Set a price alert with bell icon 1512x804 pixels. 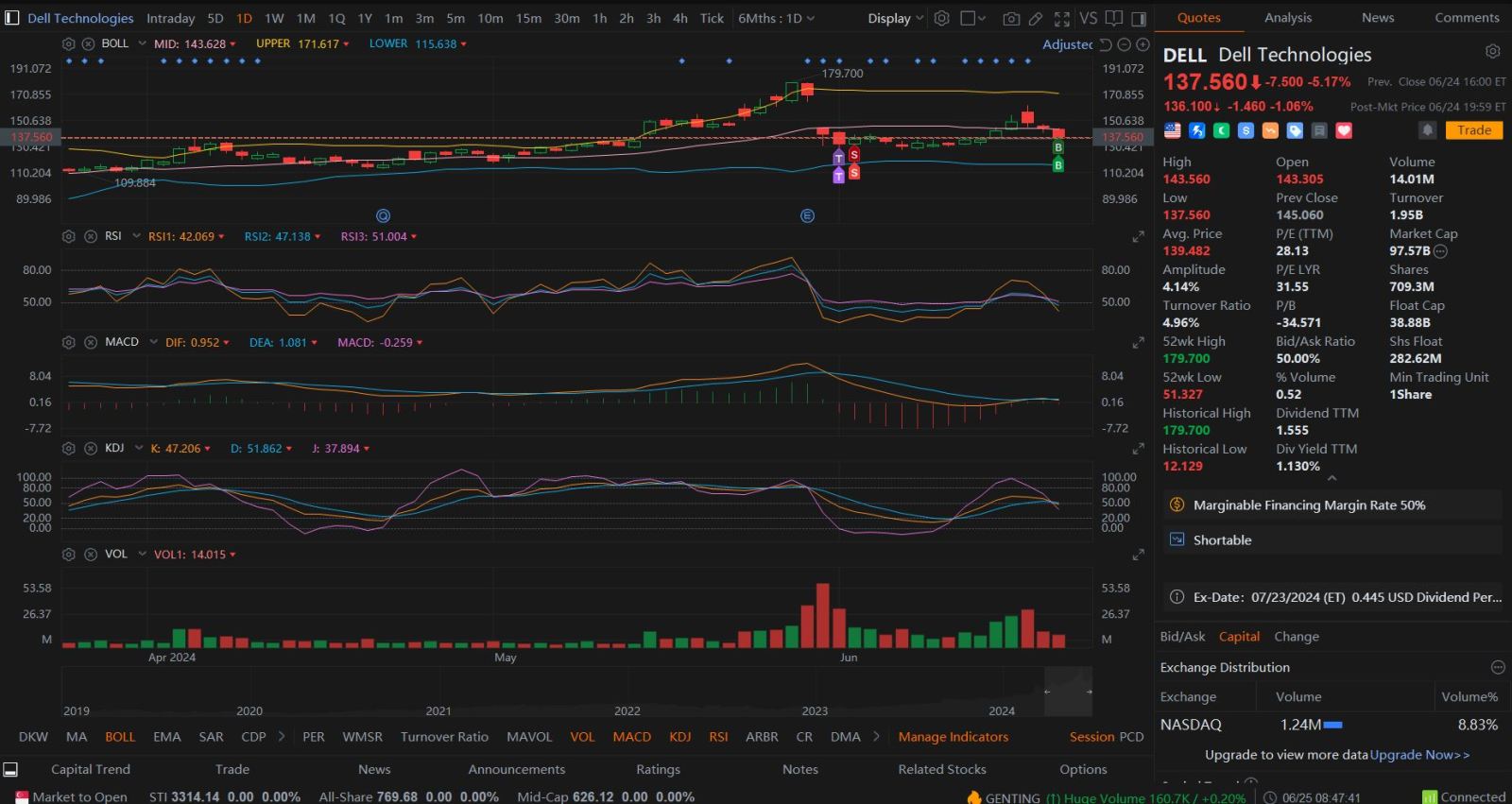tap(1428, 130)
